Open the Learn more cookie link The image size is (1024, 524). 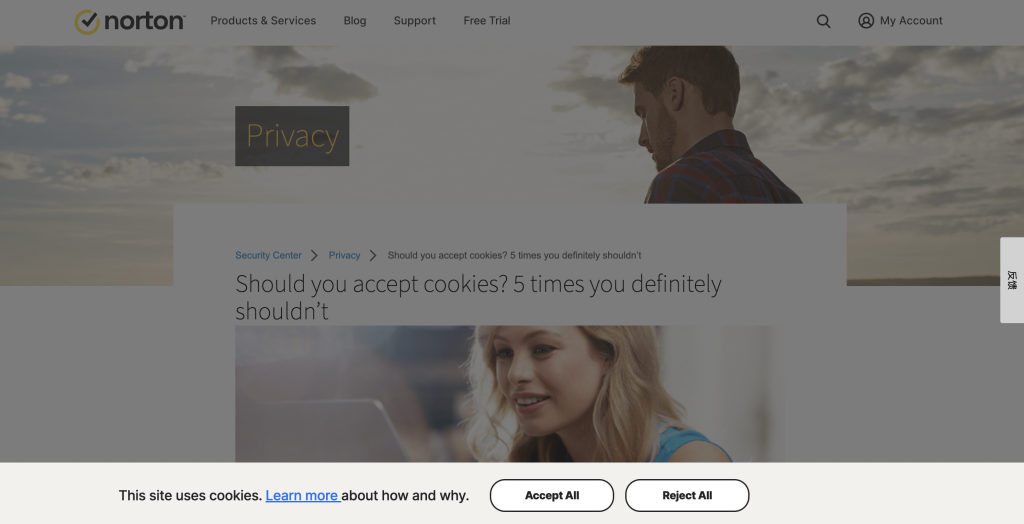click(x=302, y=495)
